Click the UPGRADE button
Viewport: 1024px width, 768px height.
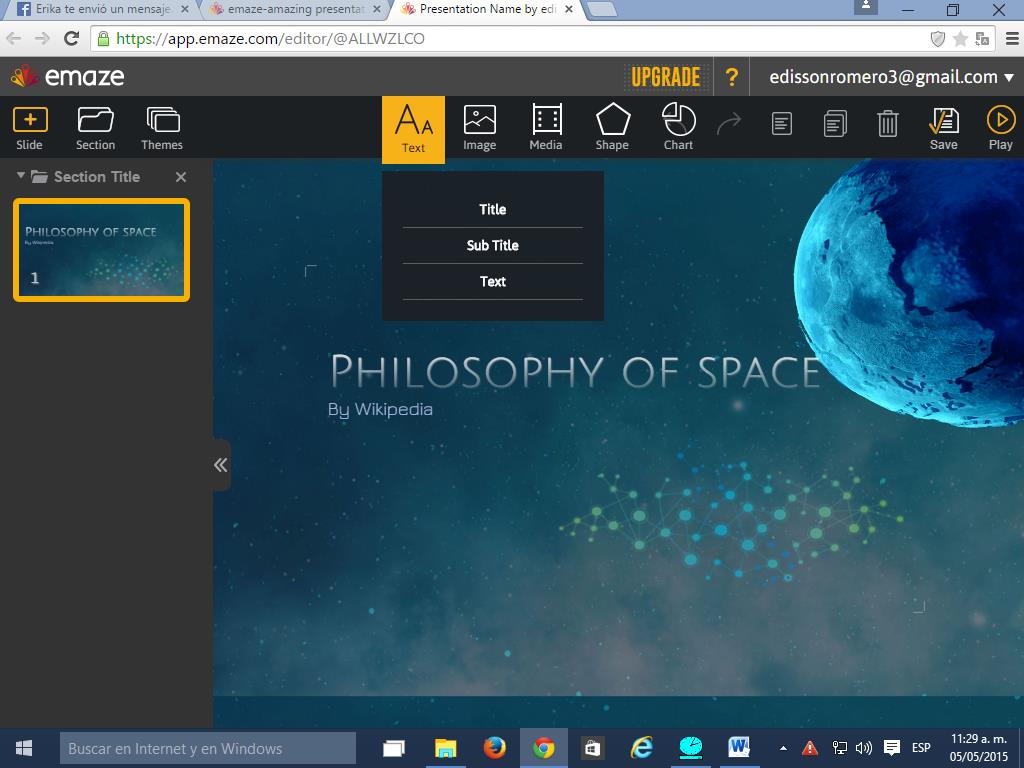click(665, 77)
